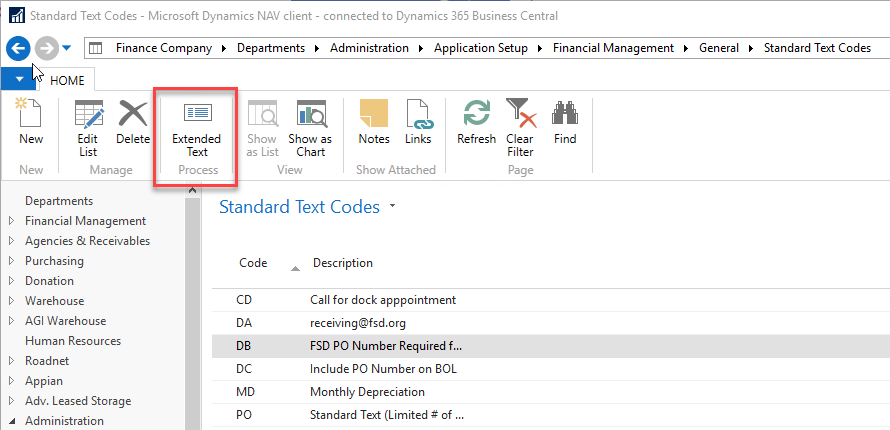The width and height of the screenshot is (890, 430).
Task: Expand the Donation tree node
Action: coord(12,281)
